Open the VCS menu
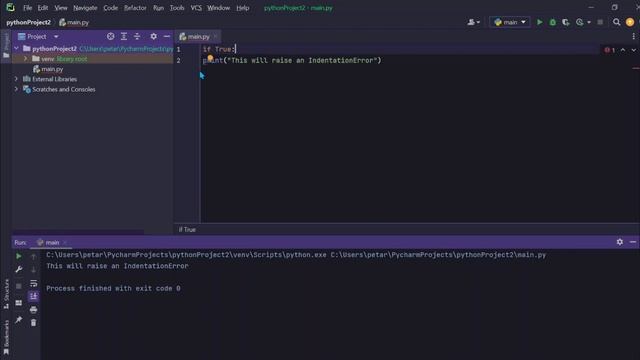The image size is (640, 360). [196, 8]
